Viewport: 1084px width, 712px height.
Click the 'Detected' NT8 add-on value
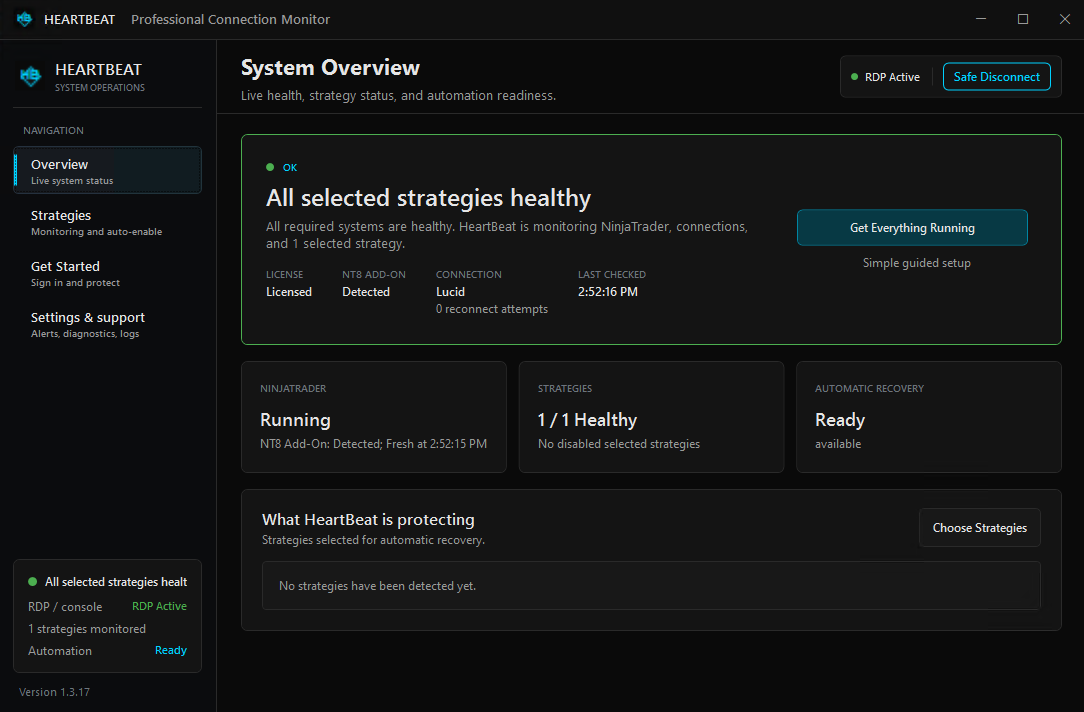[366, 292]
